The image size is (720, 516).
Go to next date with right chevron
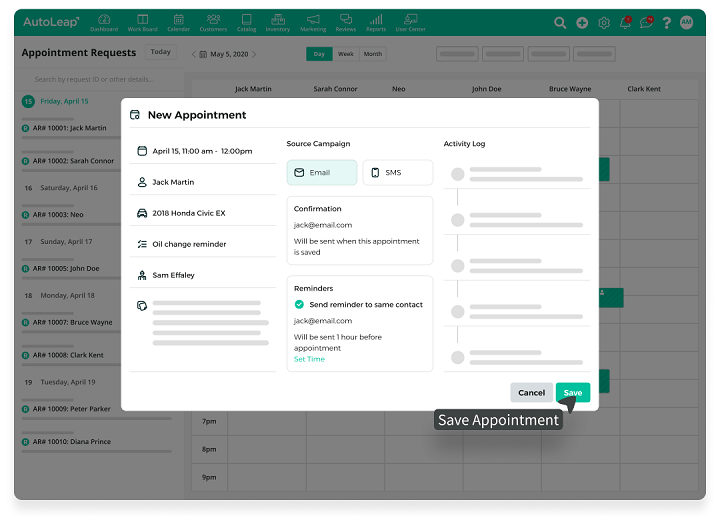[x=254, y=55]
